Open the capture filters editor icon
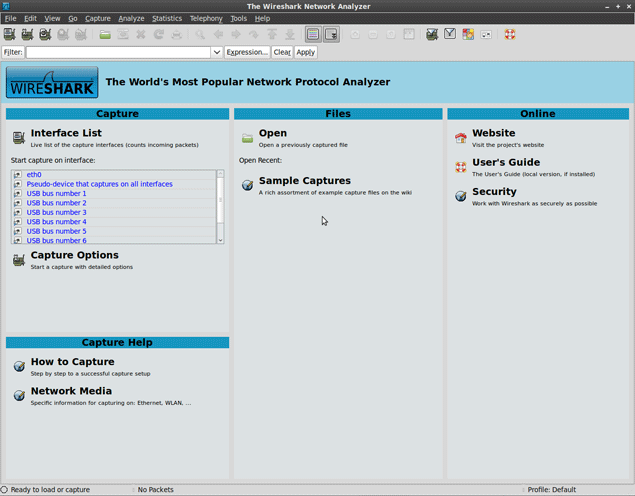 point(432,35)
